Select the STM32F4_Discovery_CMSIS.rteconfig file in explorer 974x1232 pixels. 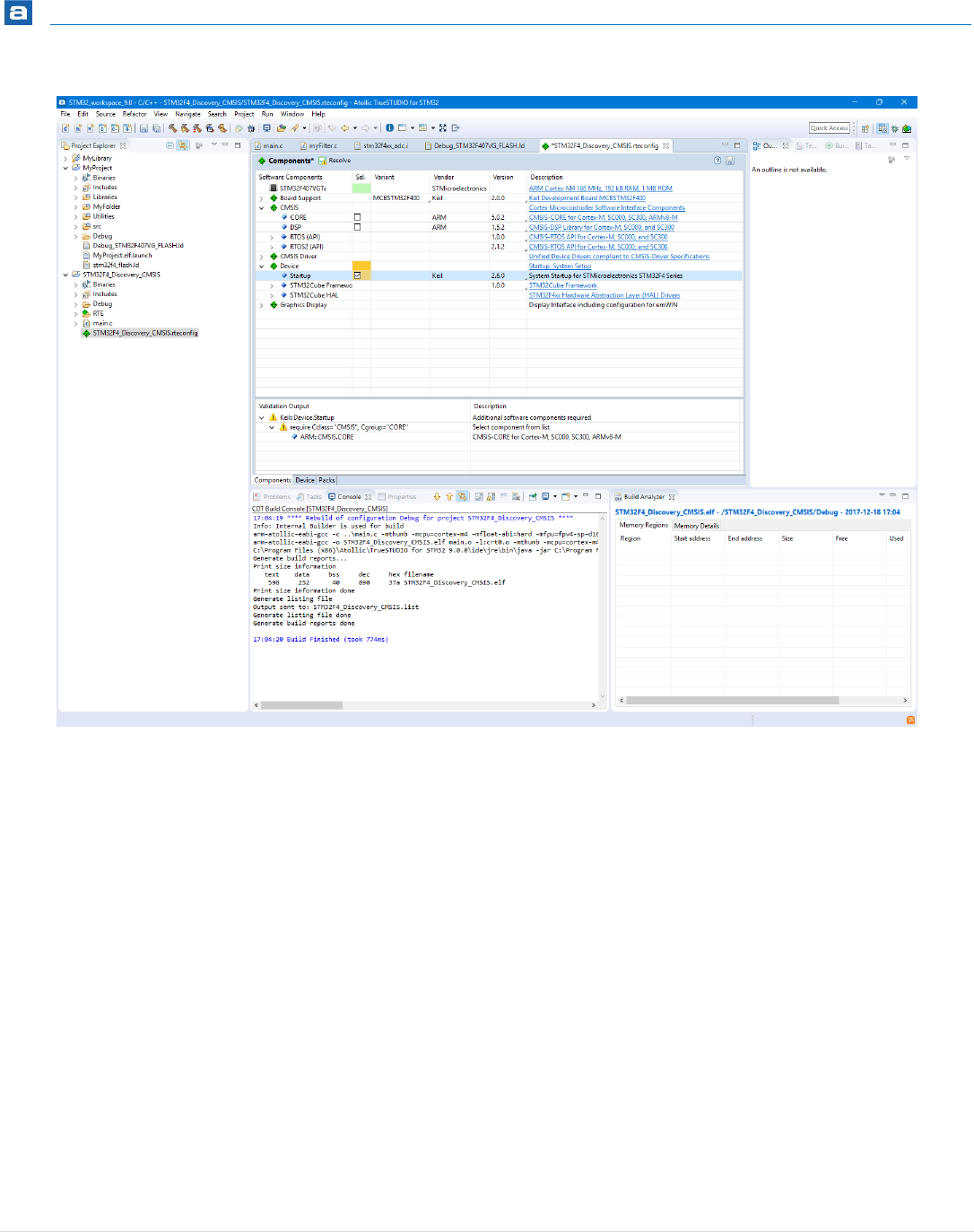pyautogui.click(x=144, y=333)
